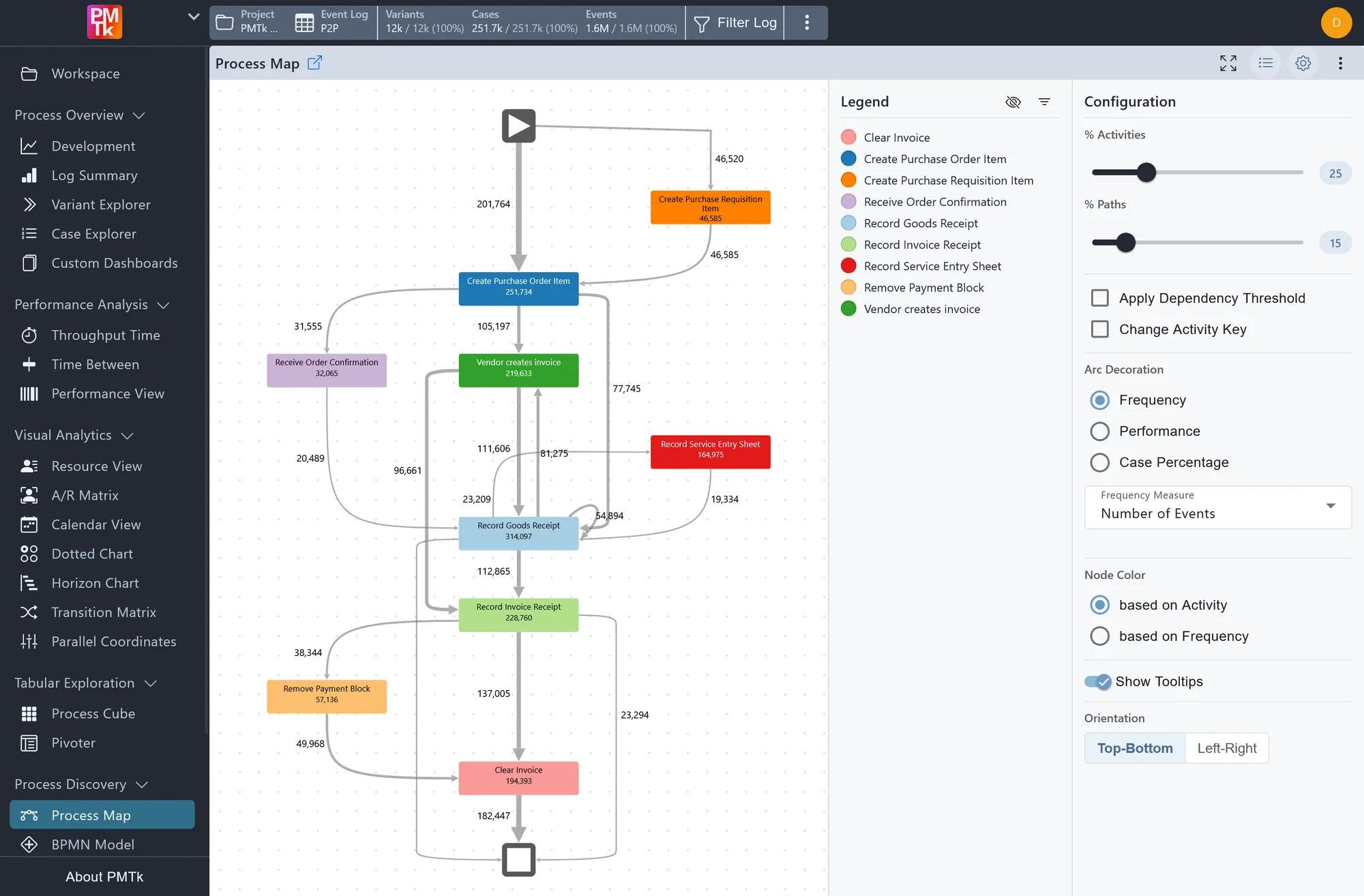Open Dotted Chart icon

pyautogui.click(x=29, y=554)
